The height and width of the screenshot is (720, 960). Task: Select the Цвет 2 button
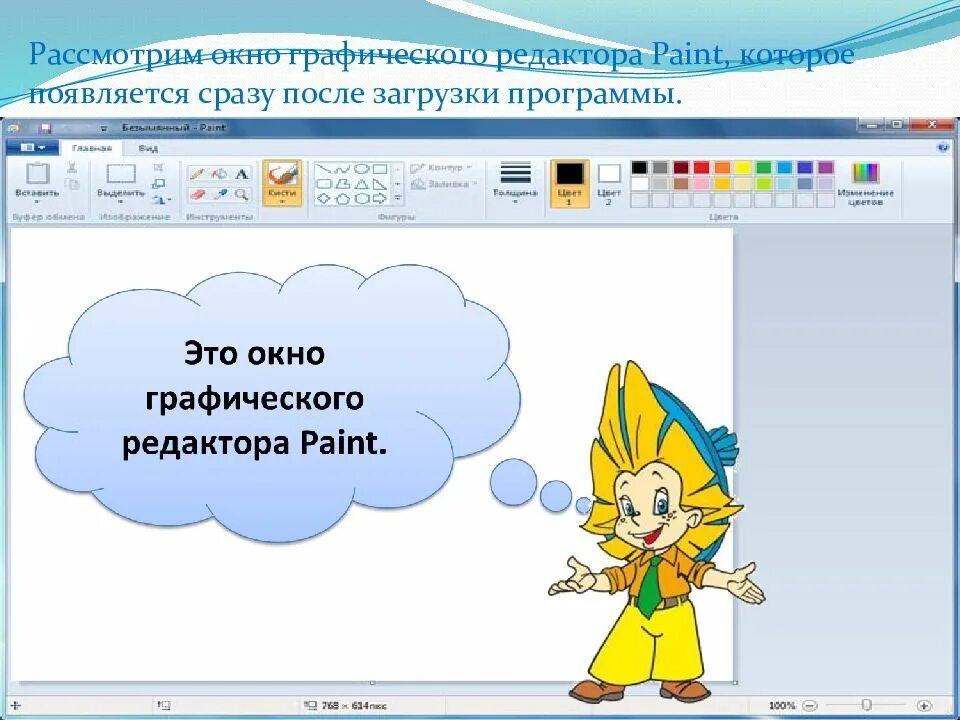pos(609,183)
